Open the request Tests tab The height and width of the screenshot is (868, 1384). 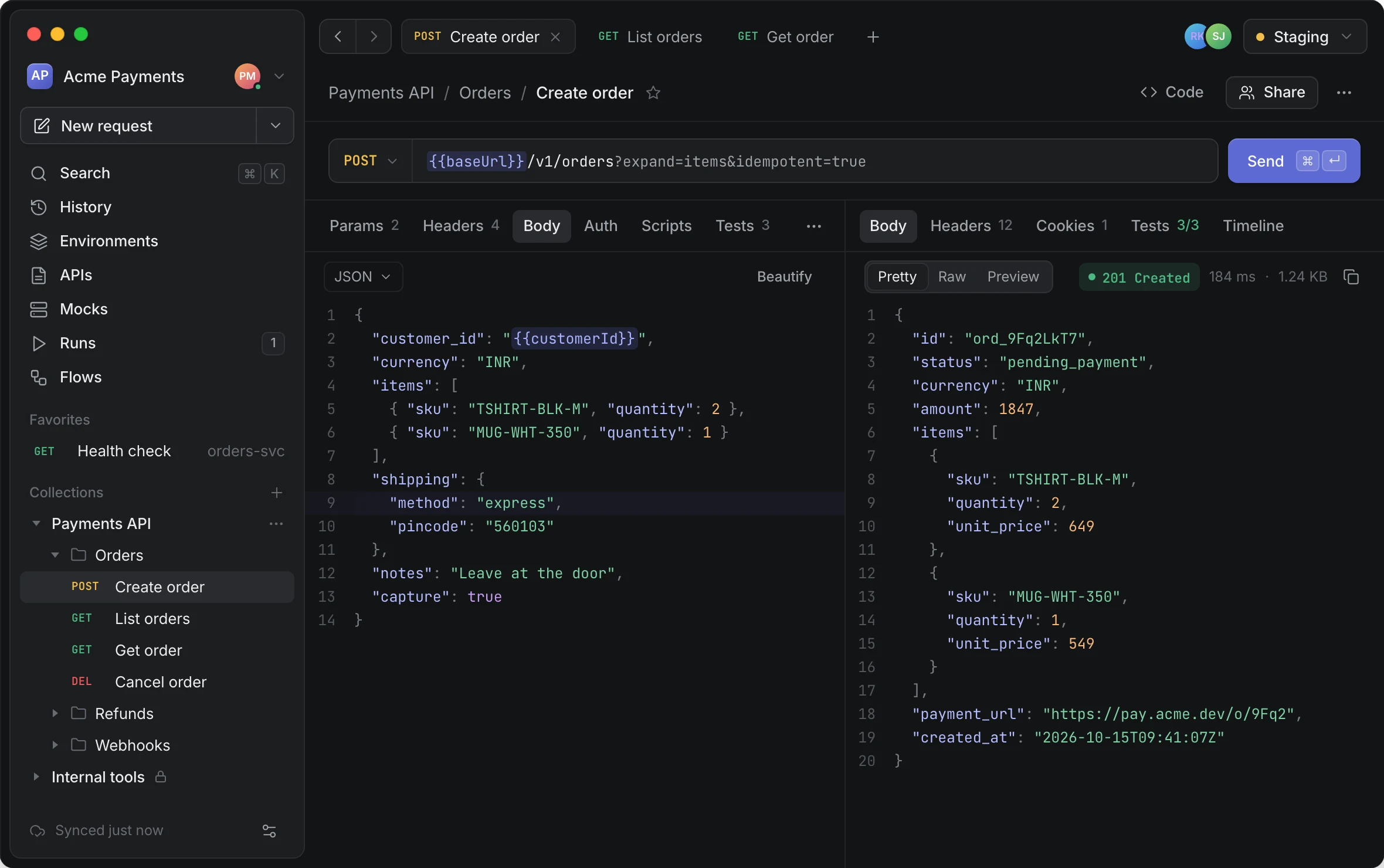pos(742,226)
